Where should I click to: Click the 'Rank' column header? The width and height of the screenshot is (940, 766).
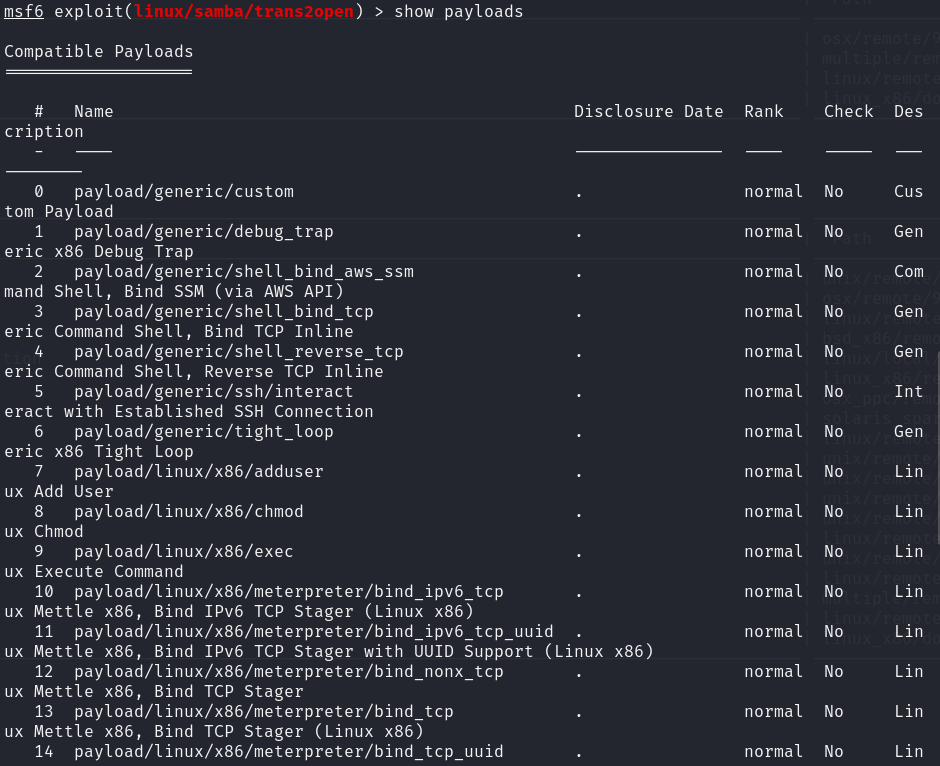pos(764,111)
